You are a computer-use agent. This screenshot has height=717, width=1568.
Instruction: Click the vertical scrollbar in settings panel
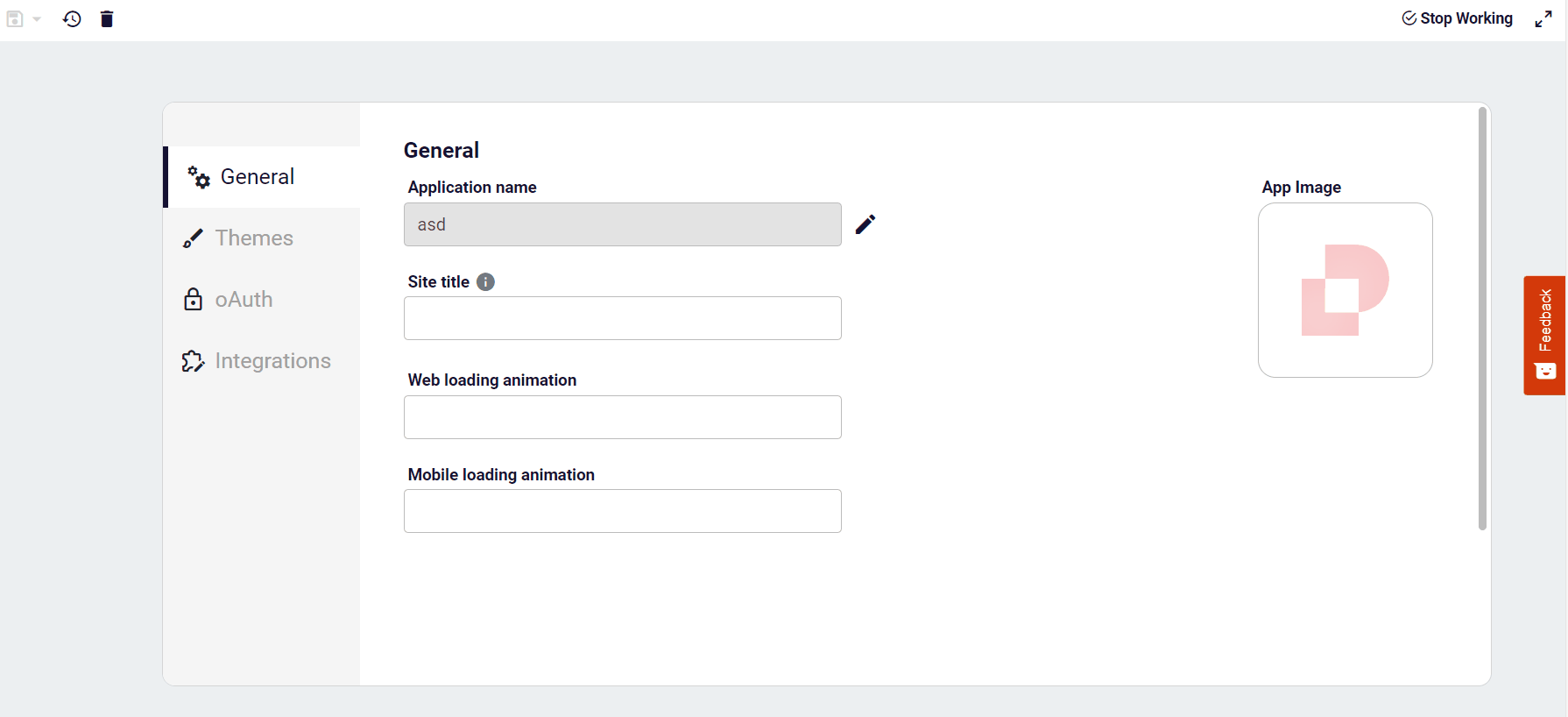[x=1482, y=318]
